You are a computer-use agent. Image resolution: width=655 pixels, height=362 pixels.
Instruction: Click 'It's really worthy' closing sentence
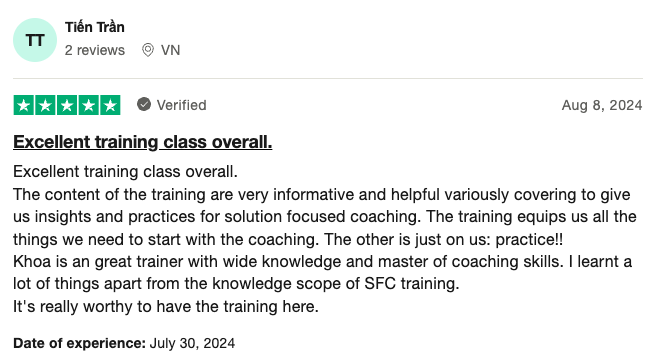pos(166,306)
